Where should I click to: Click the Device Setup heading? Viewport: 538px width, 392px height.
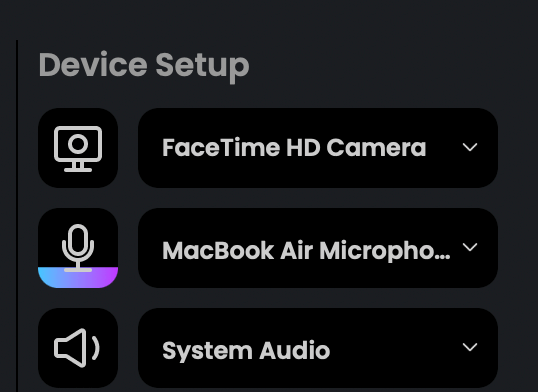point(144,66)
